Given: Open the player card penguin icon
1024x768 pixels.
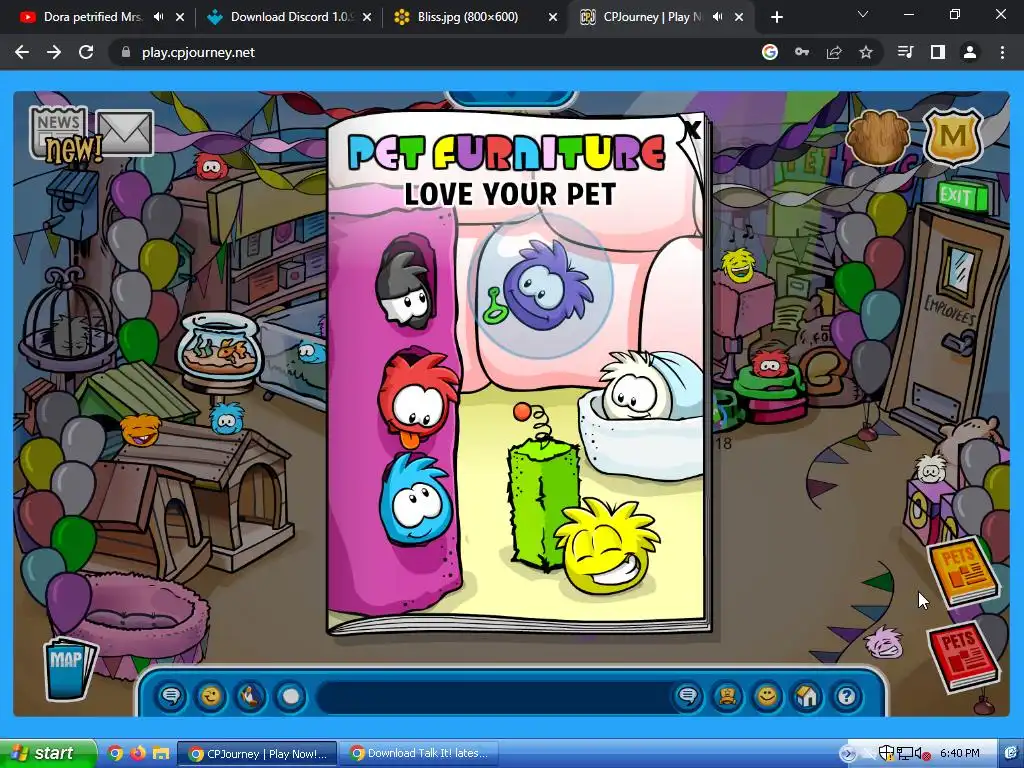Looking at the screenshot, I should pos(728,696).
